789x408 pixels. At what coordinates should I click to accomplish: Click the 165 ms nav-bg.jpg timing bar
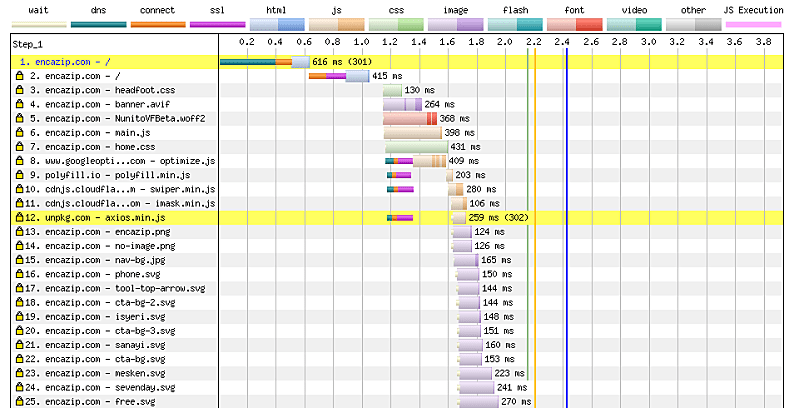pyautogui.click(x=466, y=260)
